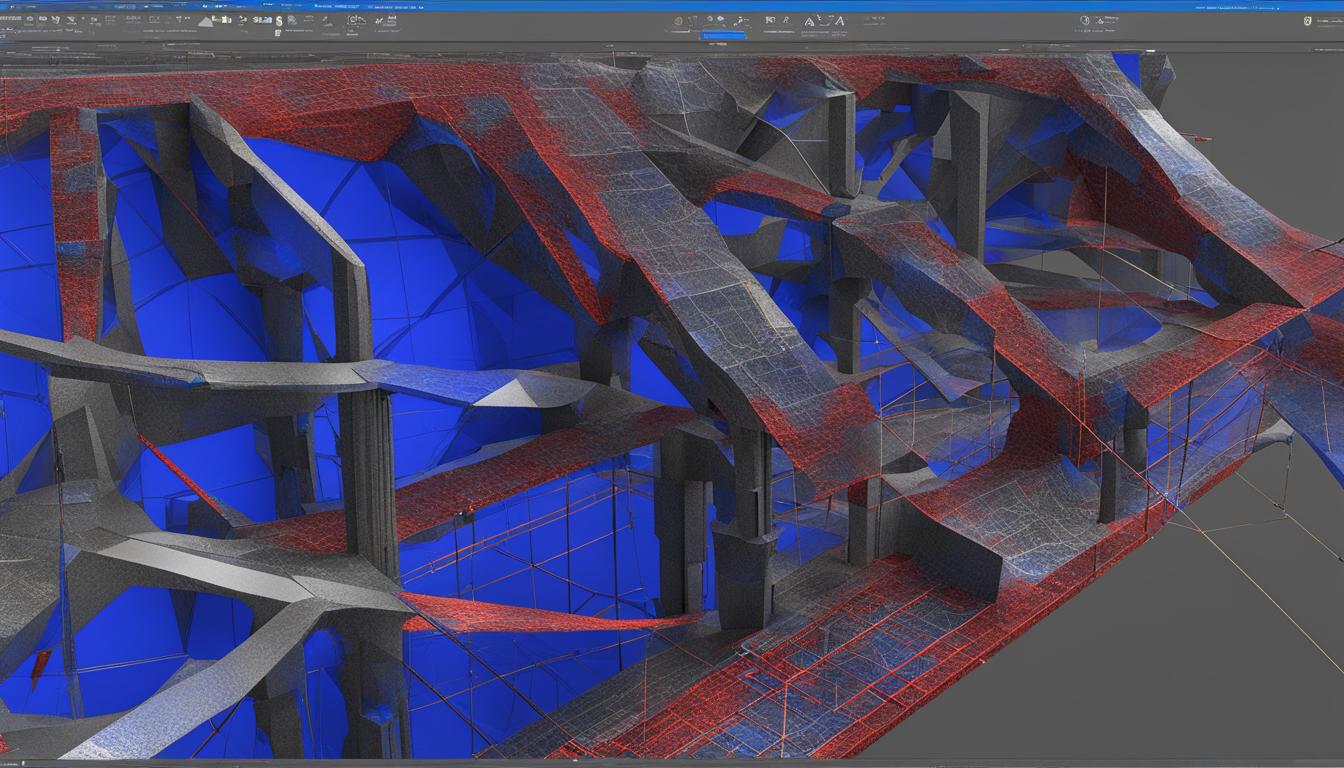
Task: Enable the small checkbox near the S icon
Action: coord(278,32)
